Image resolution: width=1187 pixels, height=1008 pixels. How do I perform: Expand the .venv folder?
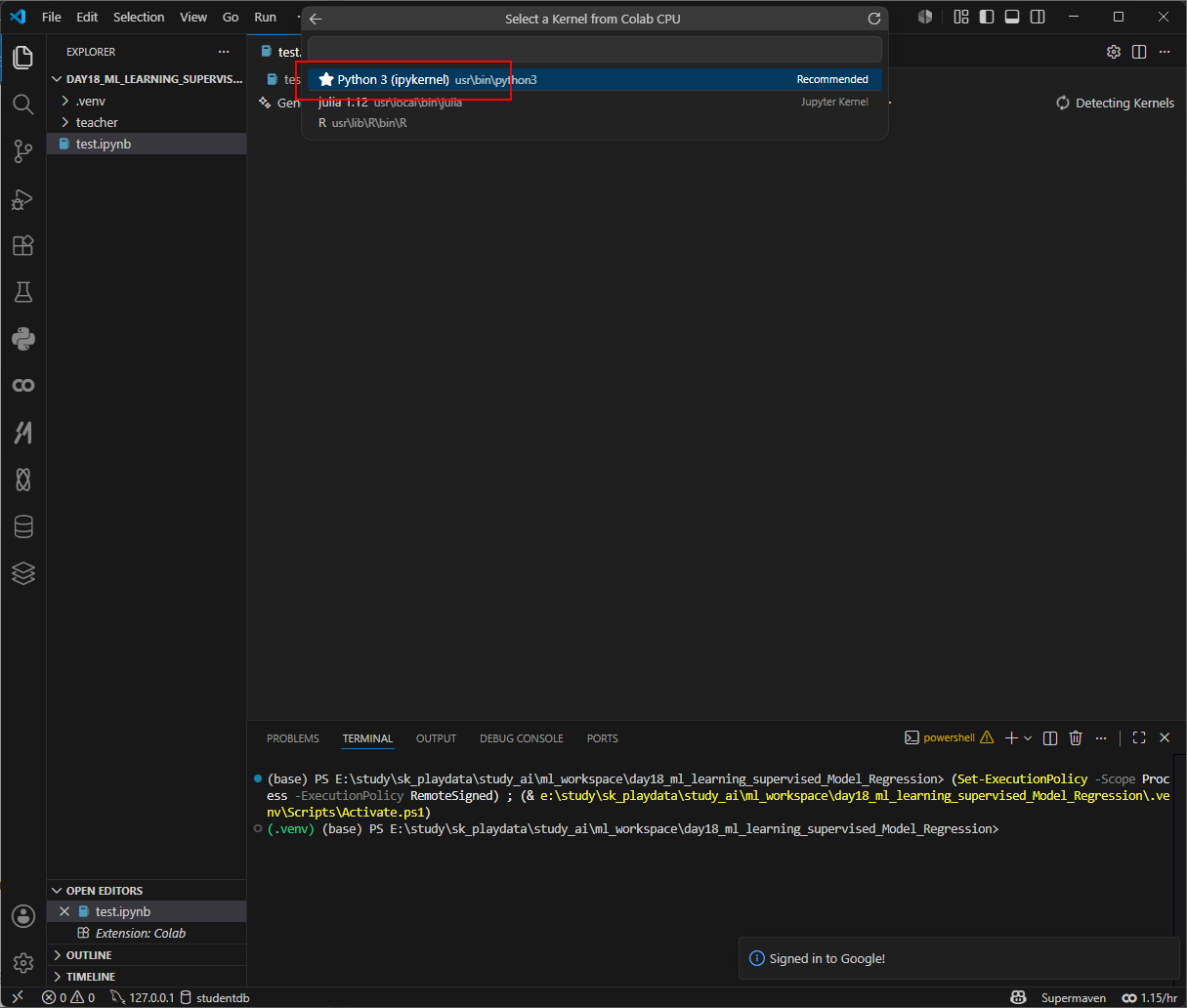pos(147,101)
